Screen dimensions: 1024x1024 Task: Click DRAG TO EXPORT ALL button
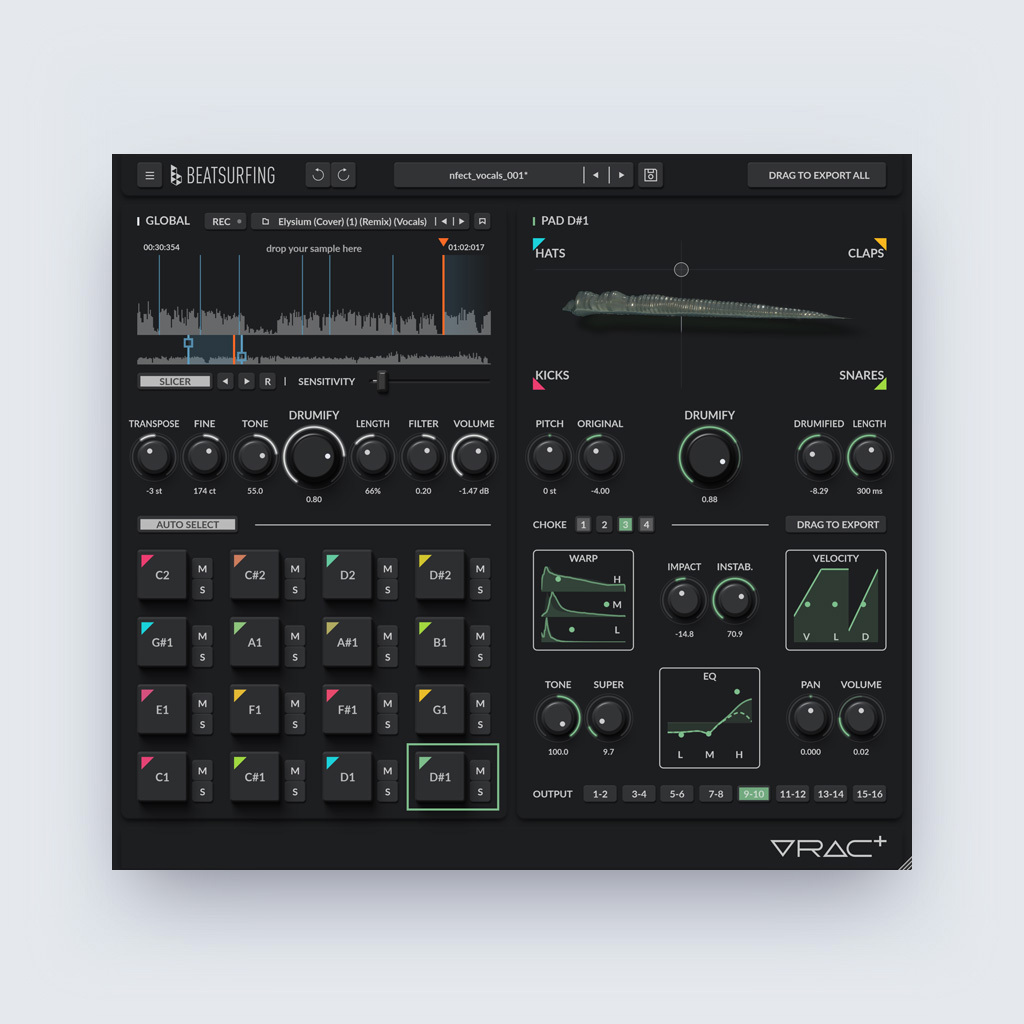(x=818, y=175)
